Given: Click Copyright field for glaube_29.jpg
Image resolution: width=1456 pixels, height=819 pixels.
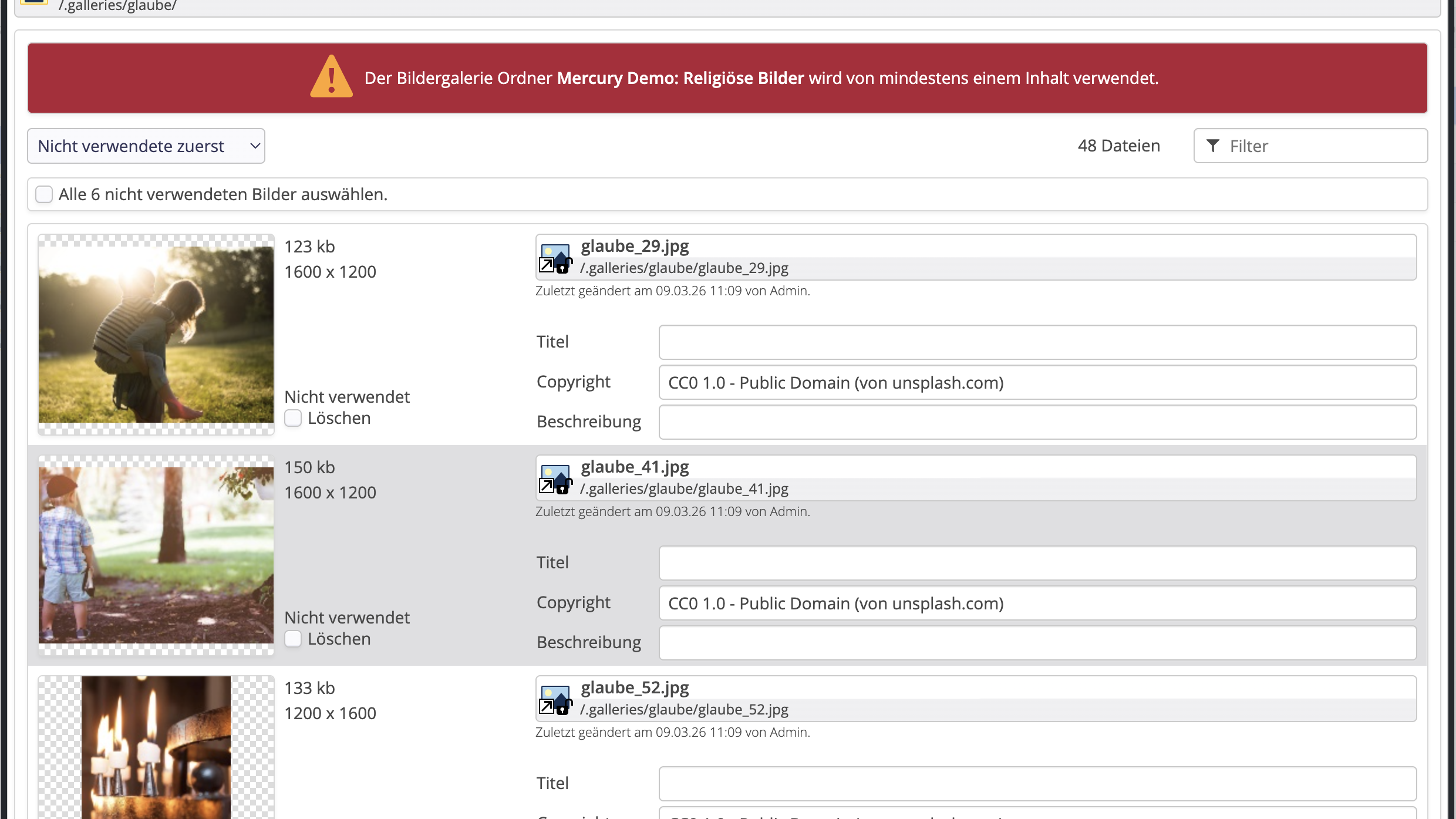Looking at the screenshot, I should 1037,383.
